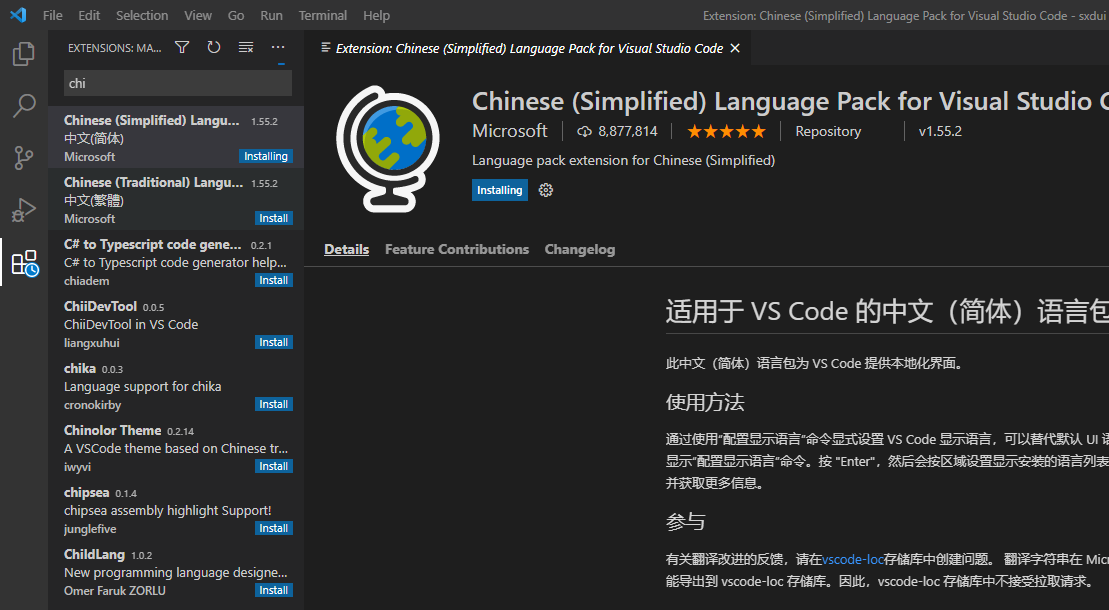Install C# to Typescript code generator

tap(274, 280)
